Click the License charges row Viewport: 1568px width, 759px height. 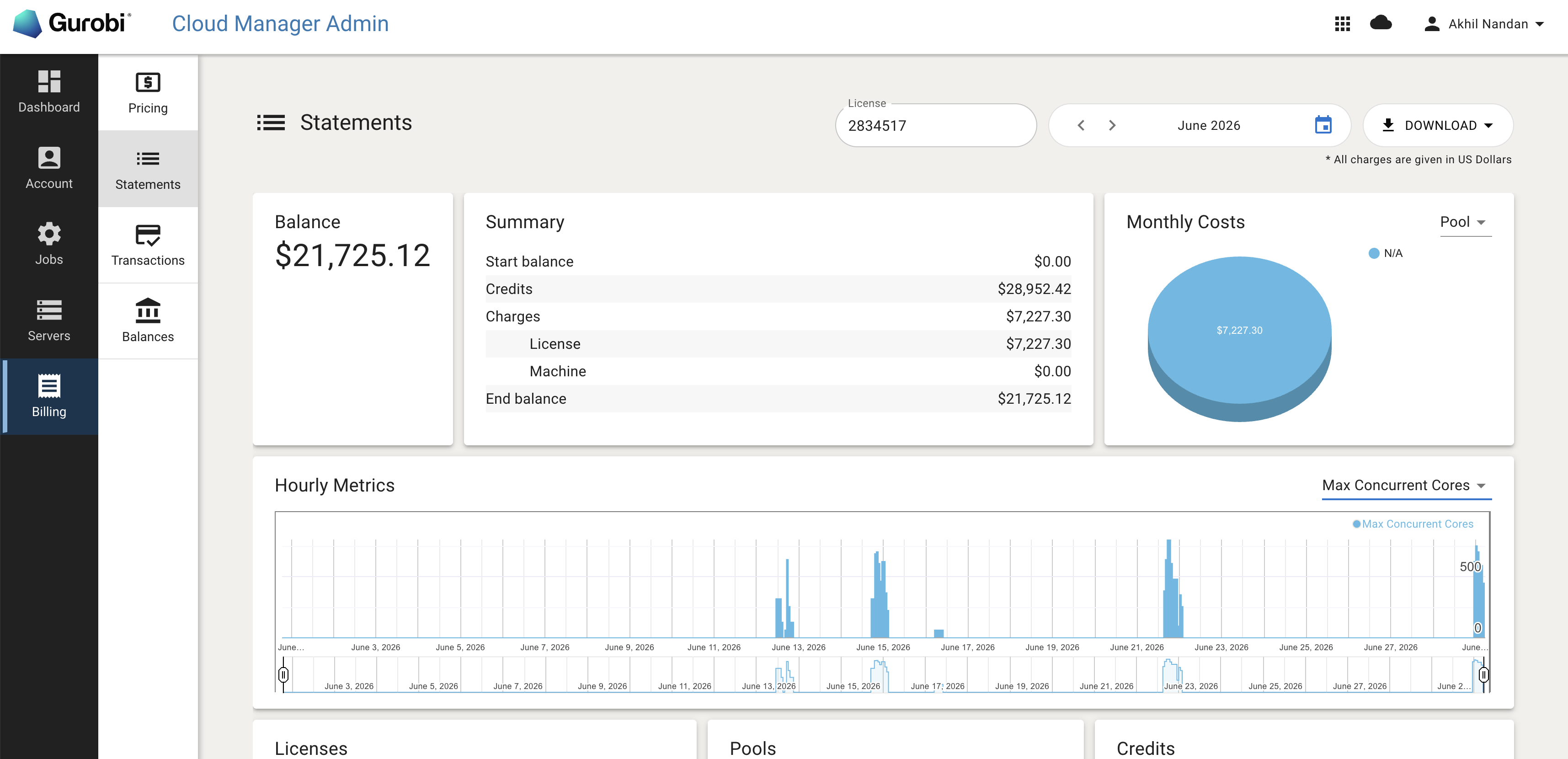(778, 344)
